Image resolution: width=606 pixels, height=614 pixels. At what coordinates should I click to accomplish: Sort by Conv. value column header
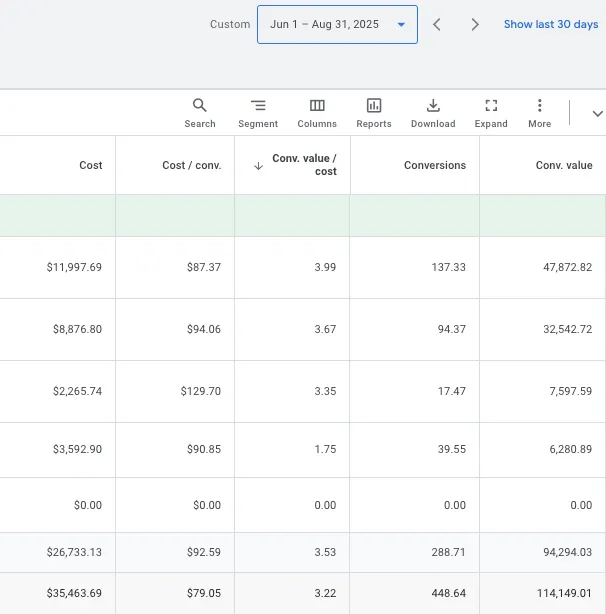coord(564,165)
